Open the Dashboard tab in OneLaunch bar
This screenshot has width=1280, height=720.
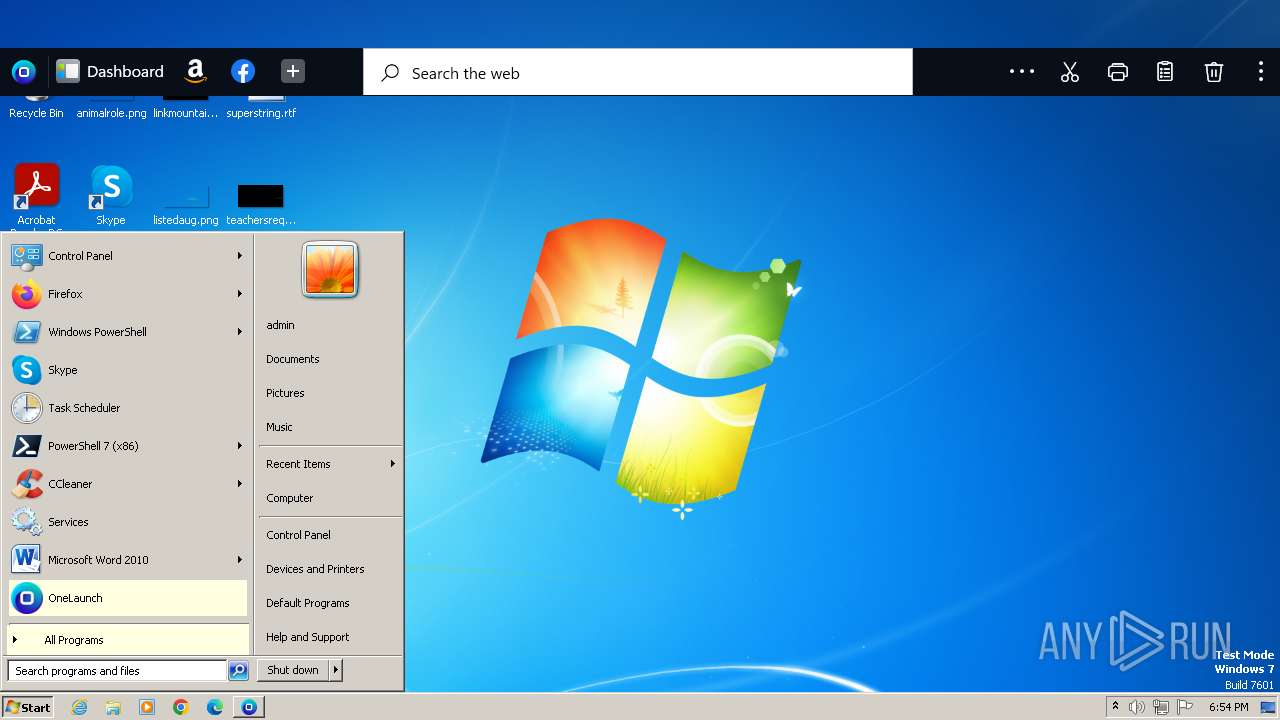(110, 72)
